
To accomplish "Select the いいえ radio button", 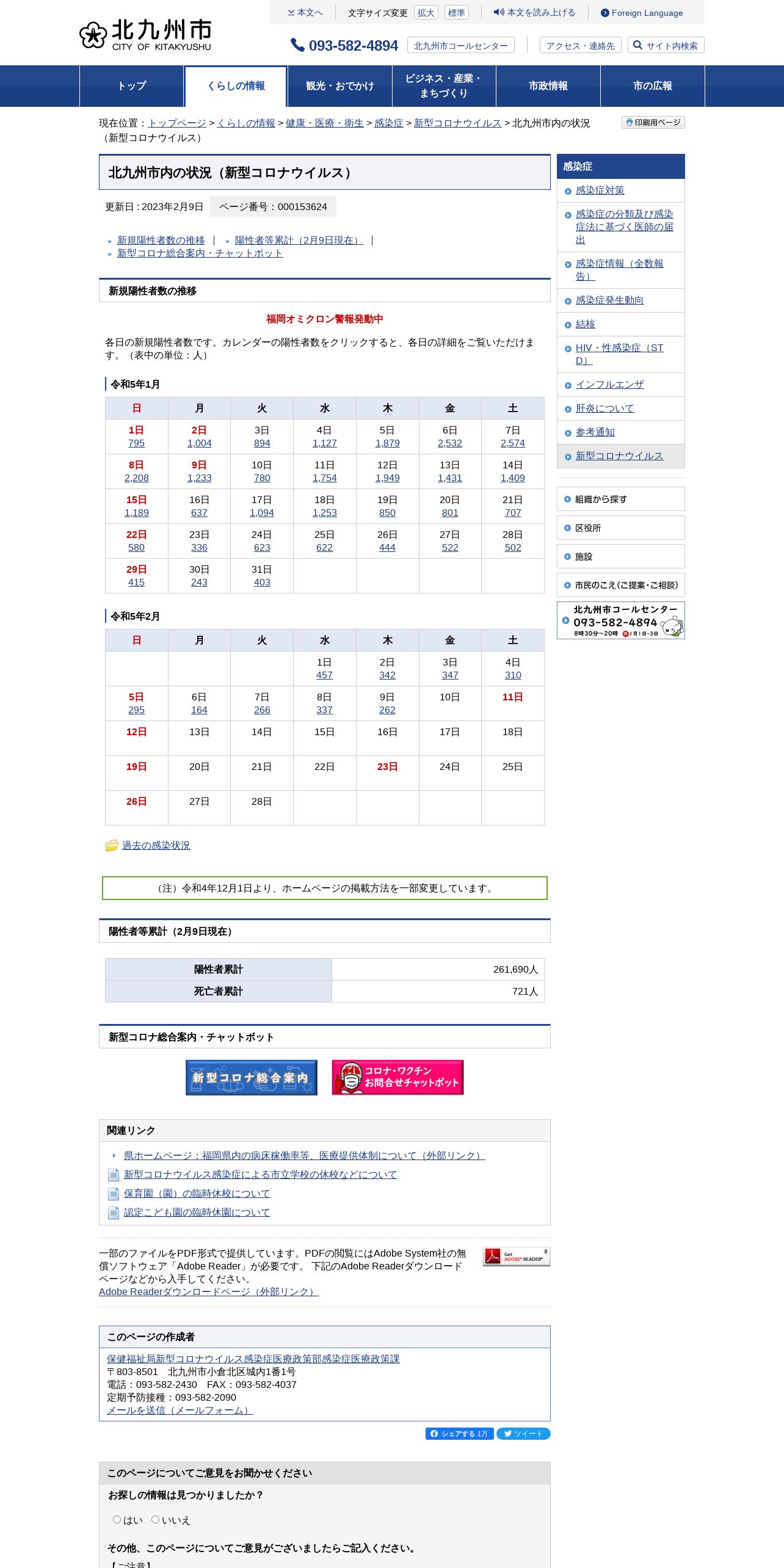I will [156, 1520].
